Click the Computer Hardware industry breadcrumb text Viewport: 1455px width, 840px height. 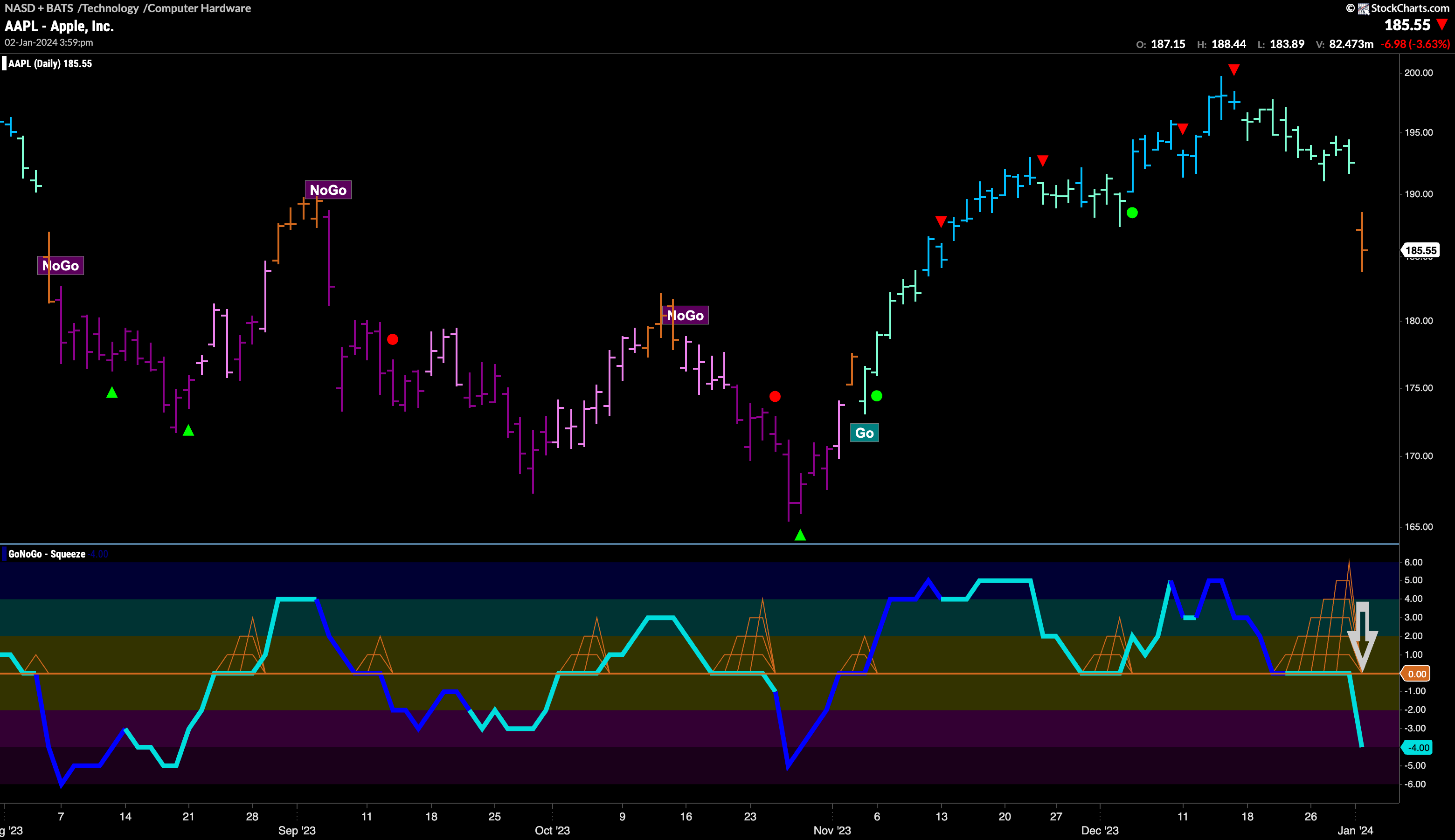(x=199, y=8)
